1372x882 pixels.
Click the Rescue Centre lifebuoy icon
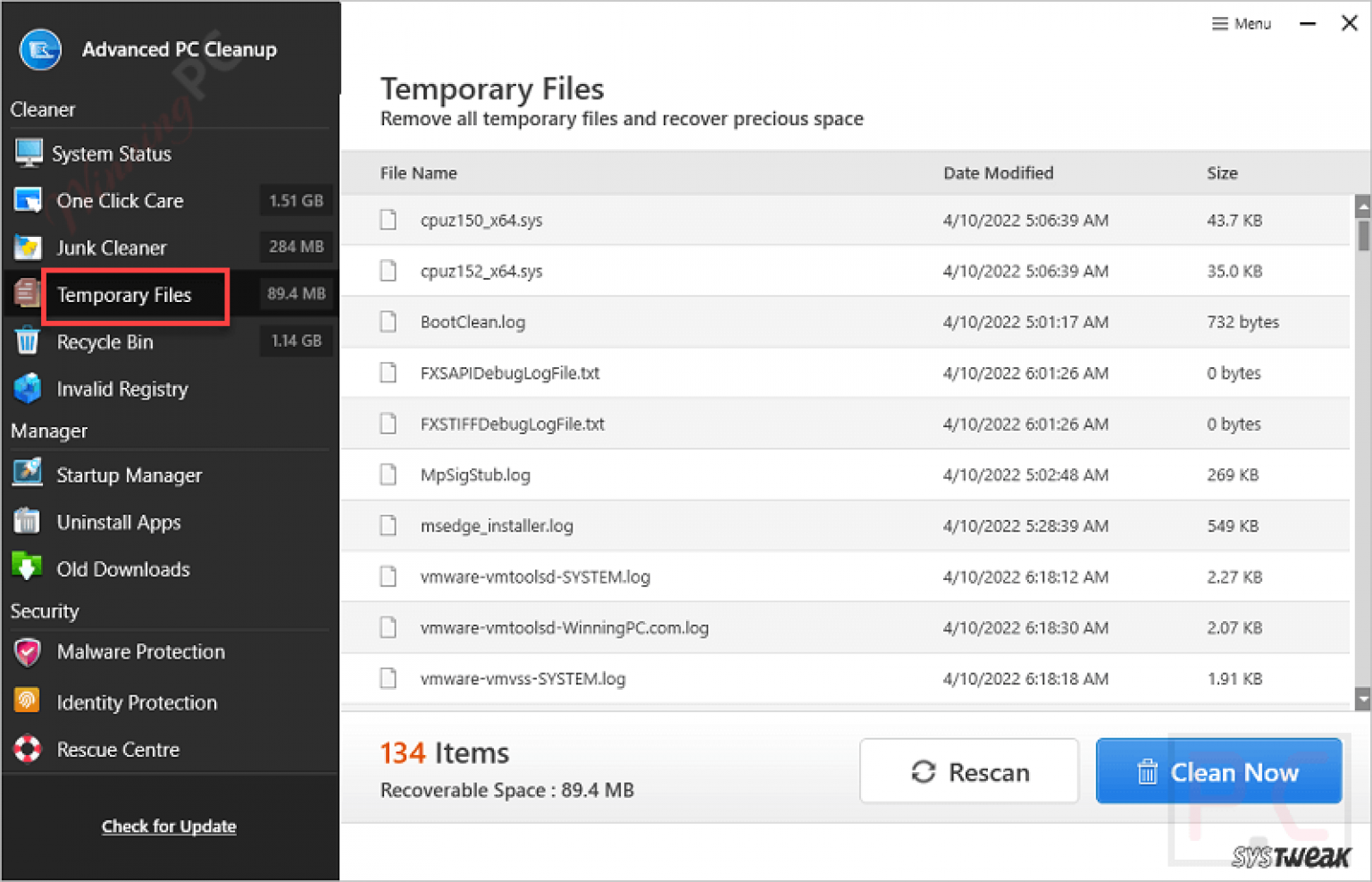tap(28, 749)
